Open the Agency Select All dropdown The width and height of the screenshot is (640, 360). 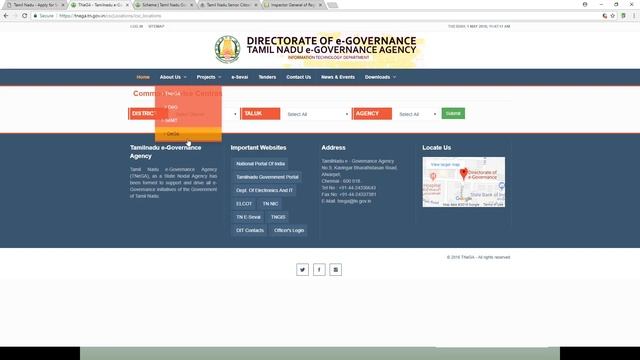[x=417, y=114]
